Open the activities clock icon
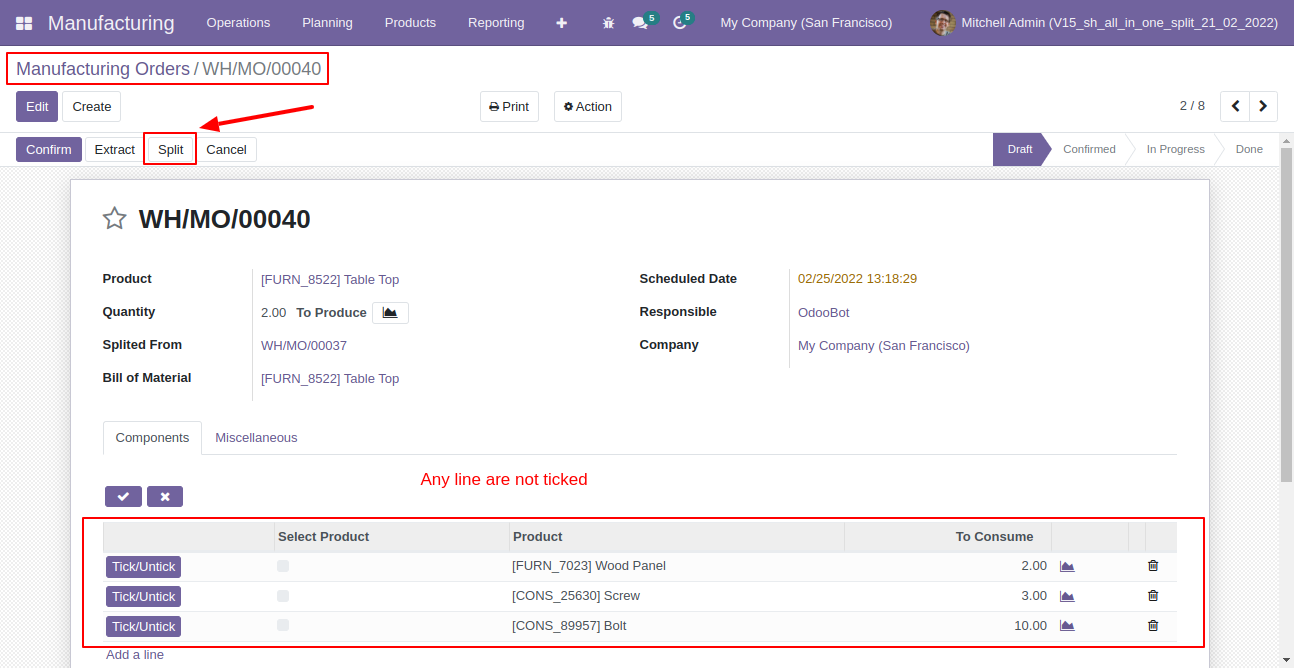Viewport: 1294px width, 668px height. (x=680, y=23)
